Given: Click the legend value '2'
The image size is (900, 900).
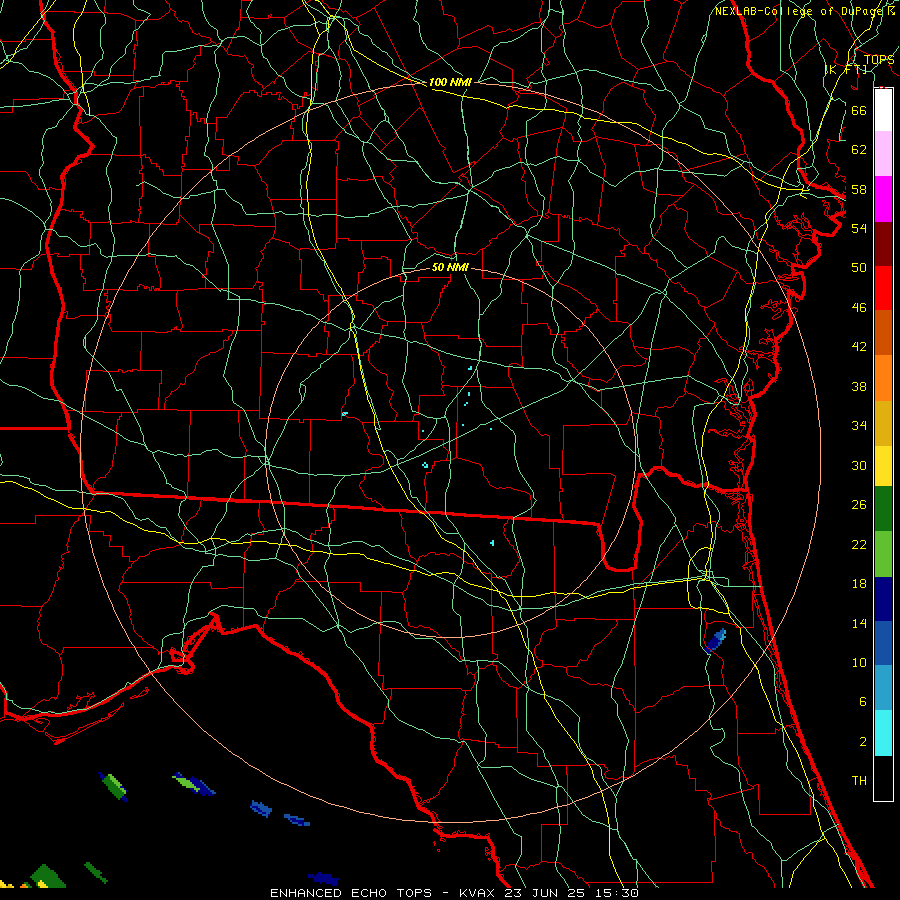Looking at the screenshot, I should [862, 742].
